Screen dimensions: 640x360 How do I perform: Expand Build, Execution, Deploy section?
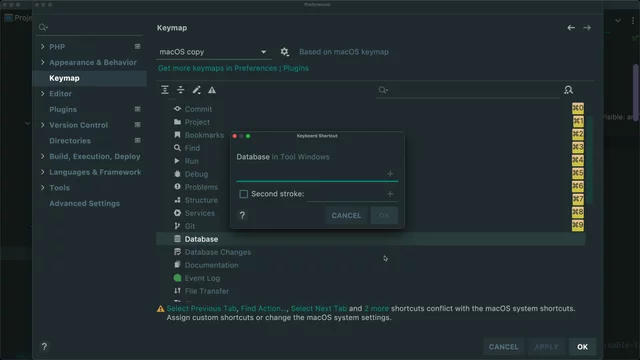42,156
